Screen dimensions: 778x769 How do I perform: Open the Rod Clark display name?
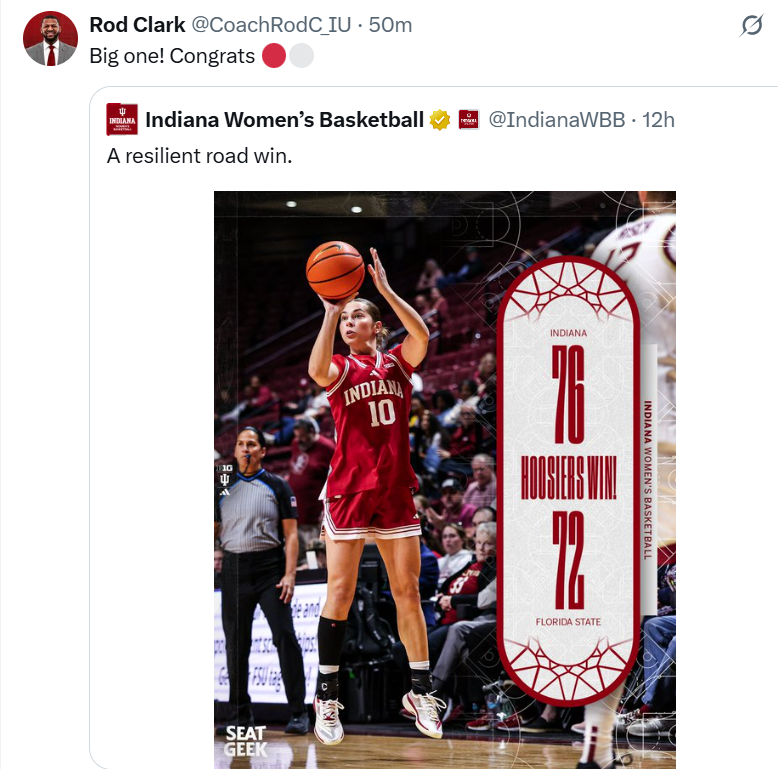point(137,25)
